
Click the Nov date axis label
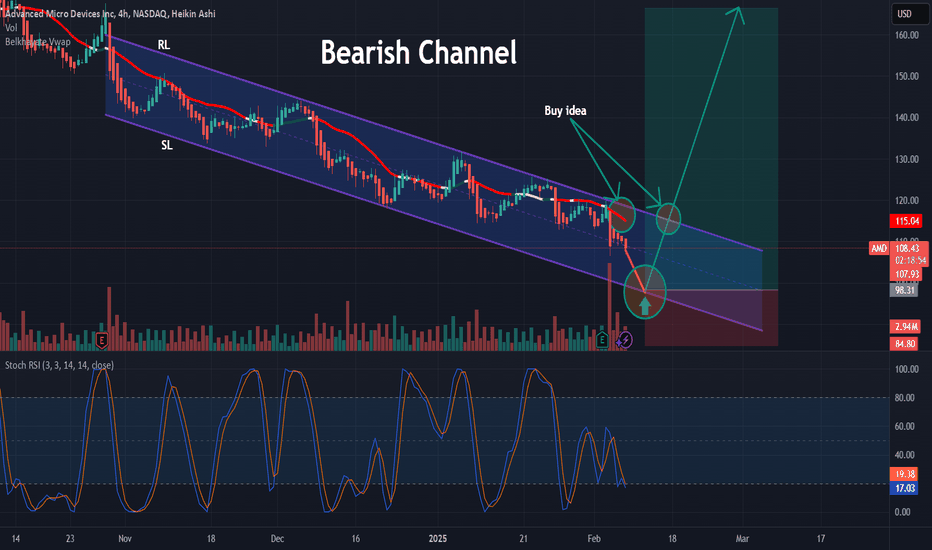[x=125, y=539]
